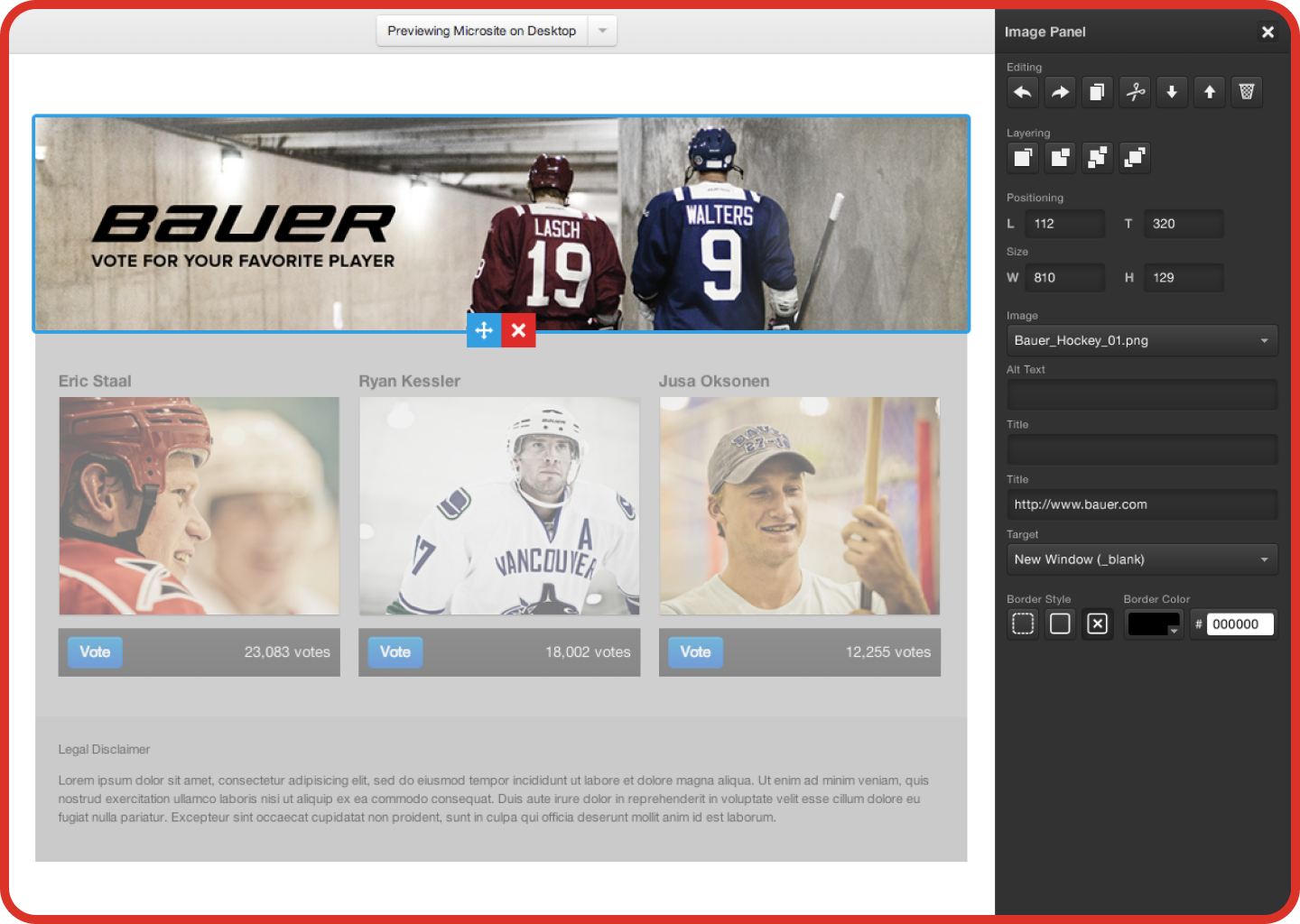The image size is (1300, 924).
Task: Open the preview device dropdown arrow
Action: coord(602,31)
